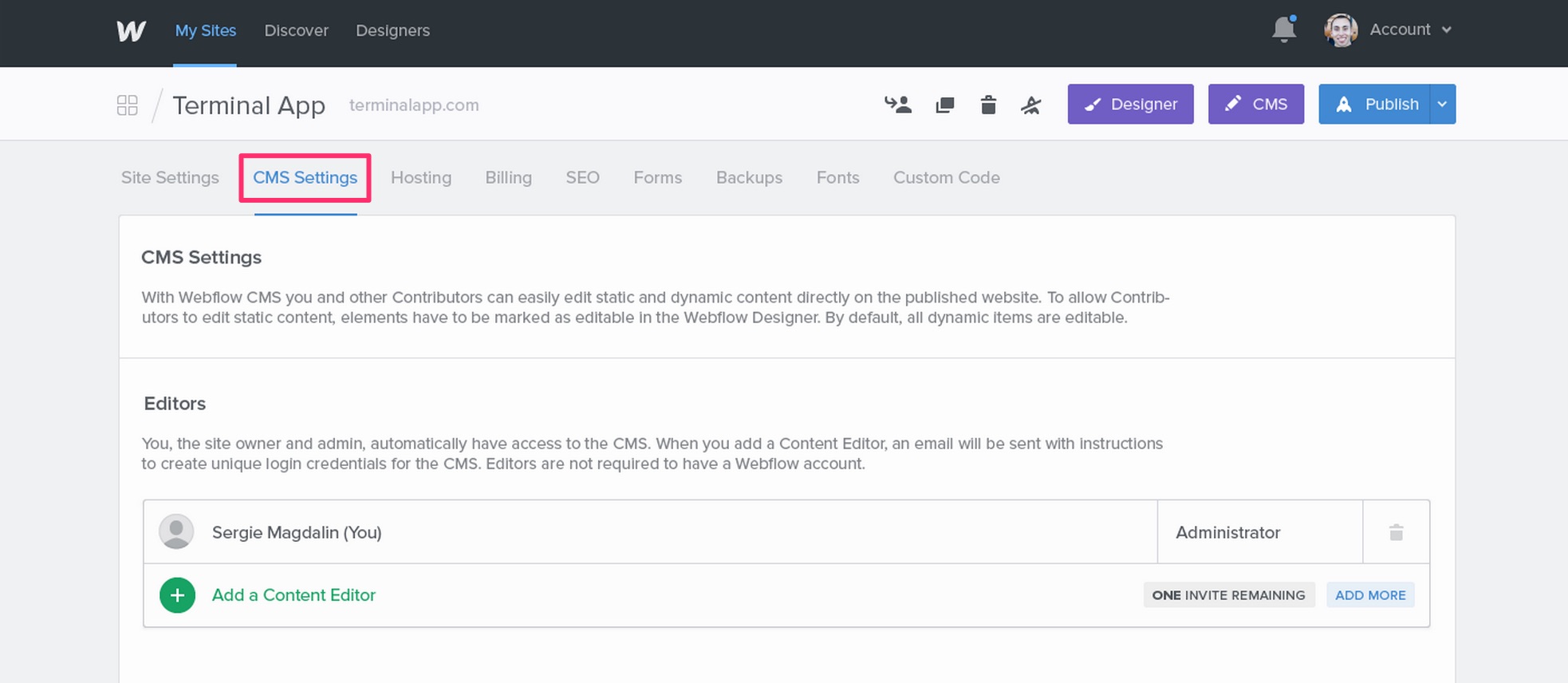Open the Custom Code tab
Image resolution: width=1568 pixels, height=683 pixels.
pos(947,177)
